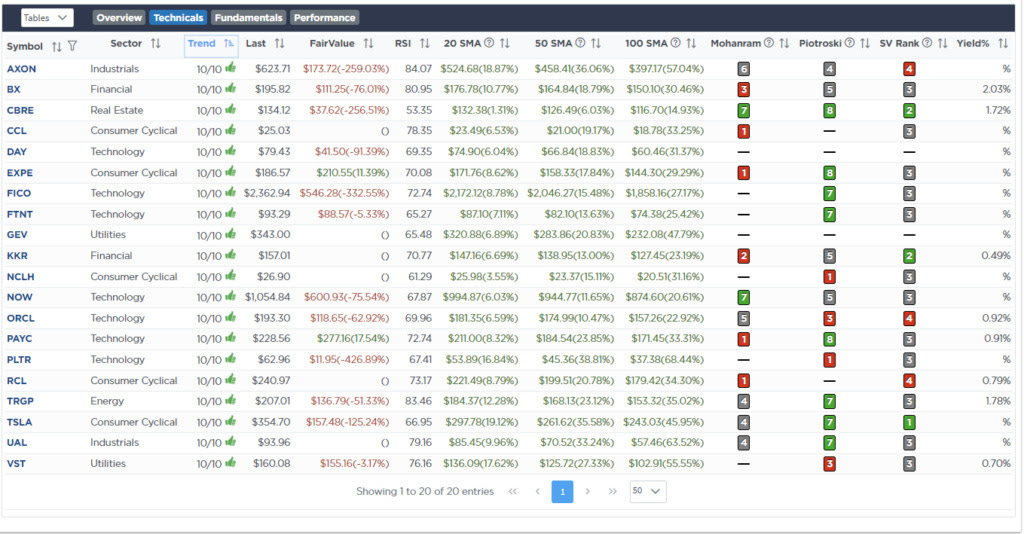Select page 1 in the pagination
Screen dimensions: 1024x534
pos(562,492)
